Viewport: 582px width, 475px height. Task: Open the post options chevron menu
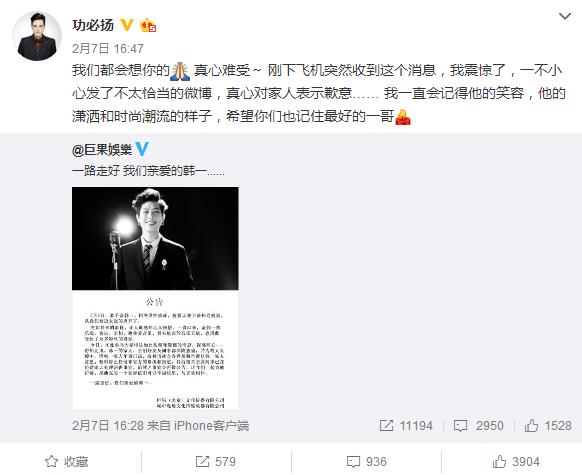(x=565, y=17)
